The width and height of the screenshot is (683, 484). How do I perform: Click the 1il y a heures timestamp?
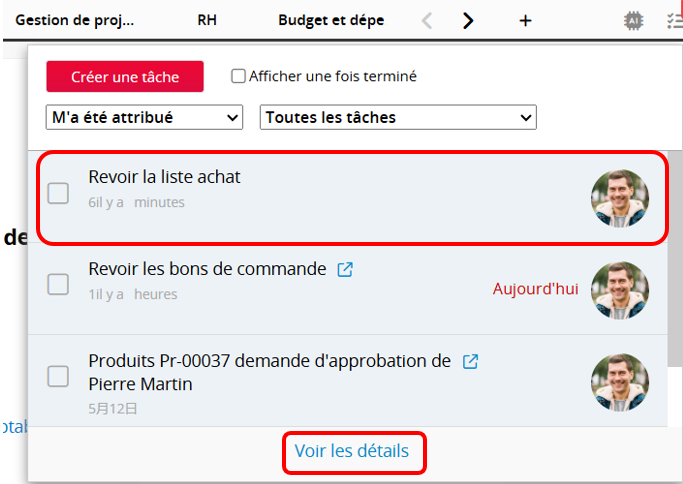click(x=133, y=294)
